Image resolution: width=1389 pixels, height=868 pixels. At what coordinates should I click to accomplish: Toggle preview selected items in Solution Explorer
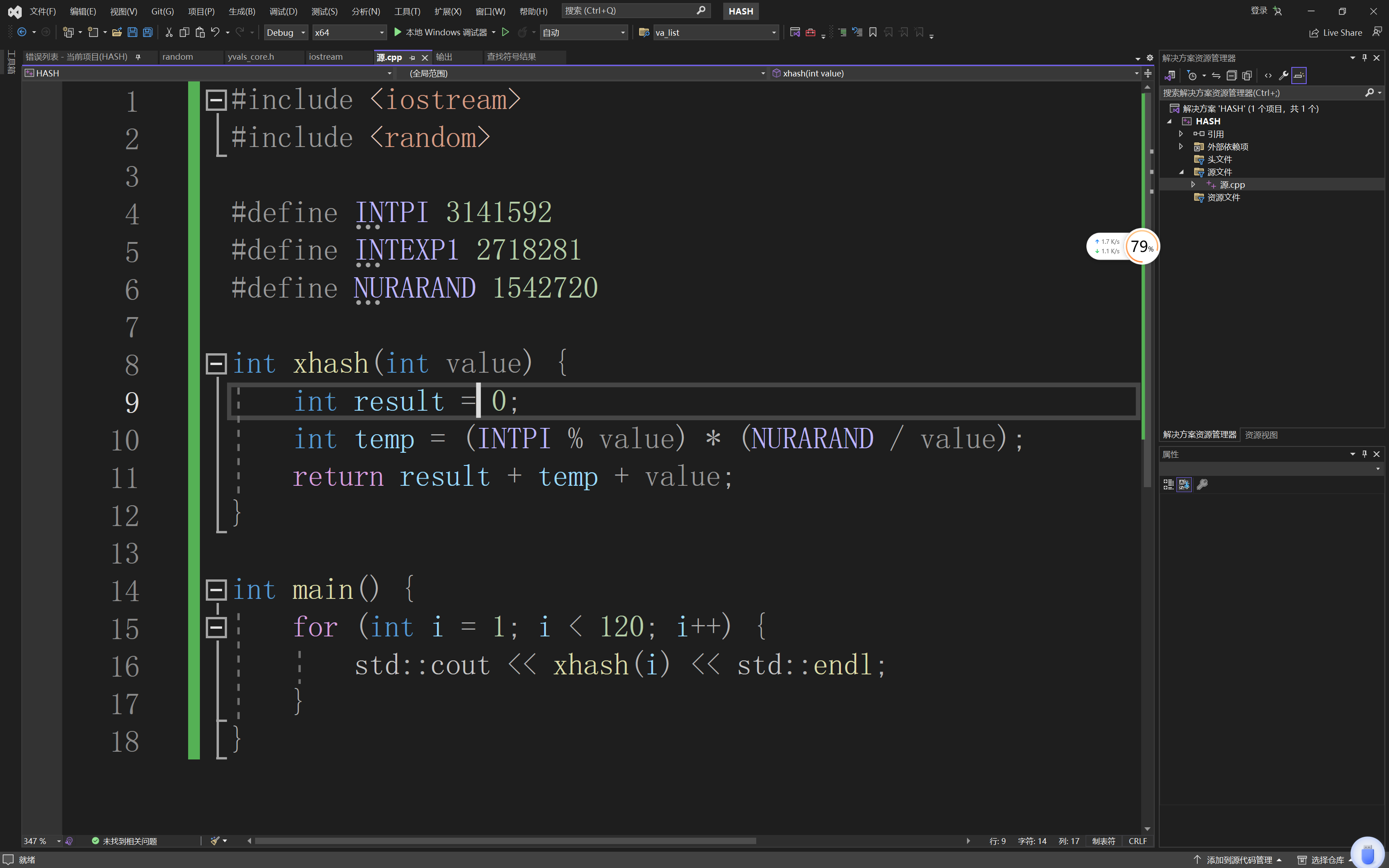click(1299, 75)
